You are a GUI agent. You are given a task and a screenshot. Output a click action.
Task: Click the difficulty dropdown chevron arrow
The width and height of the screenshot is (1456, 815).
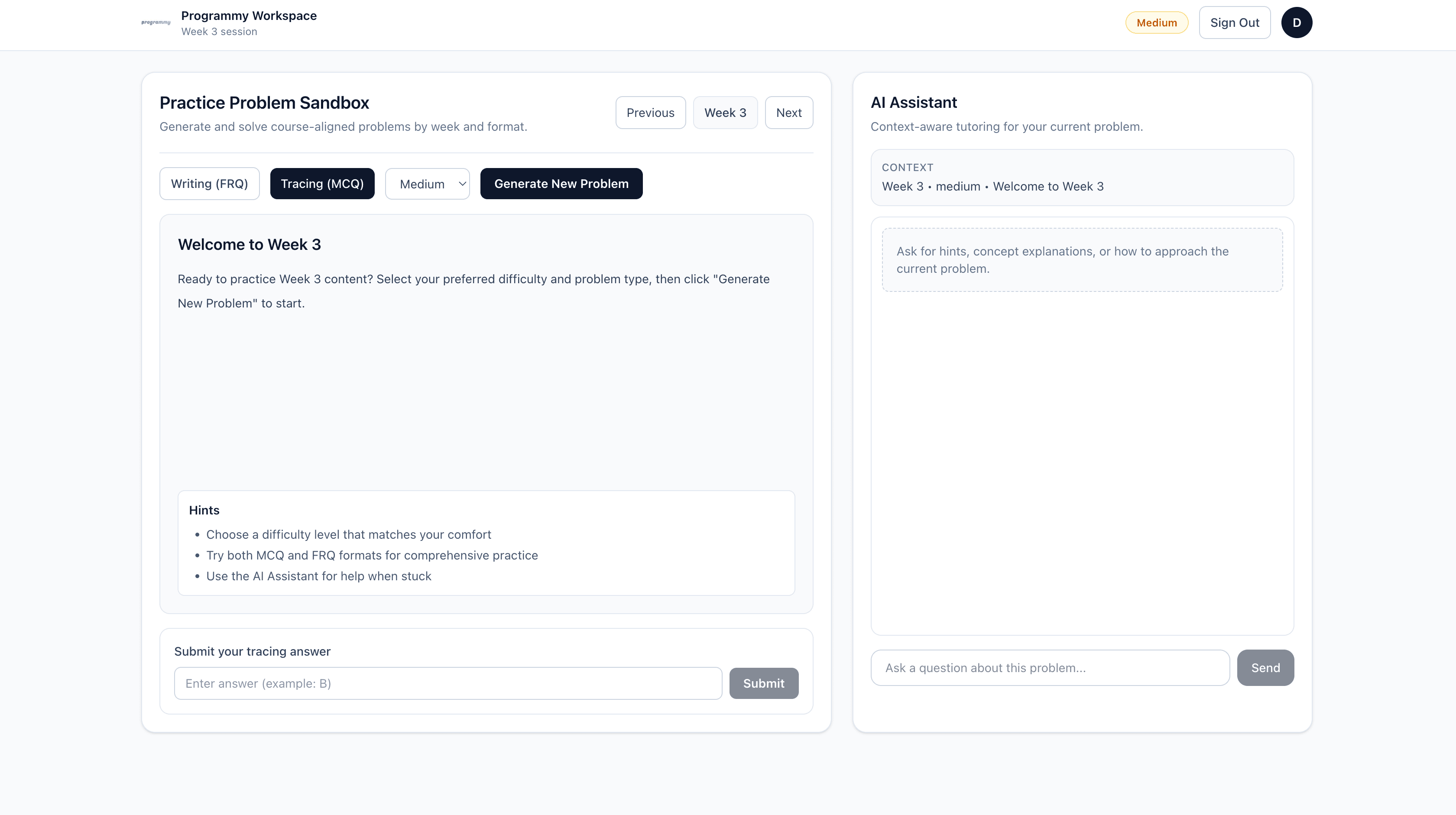coord(462,184)
